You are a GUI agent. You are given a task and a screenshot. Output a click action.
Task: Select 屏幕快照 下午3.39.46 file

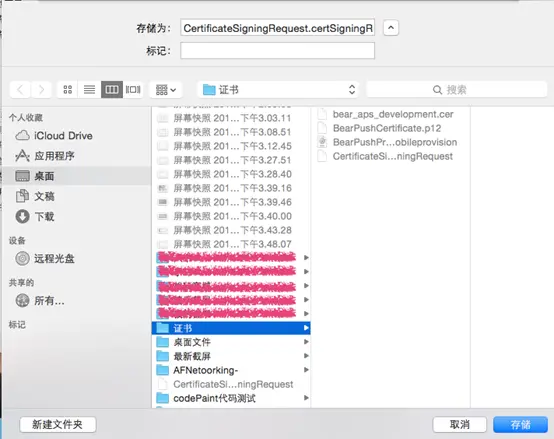[231, 202]
